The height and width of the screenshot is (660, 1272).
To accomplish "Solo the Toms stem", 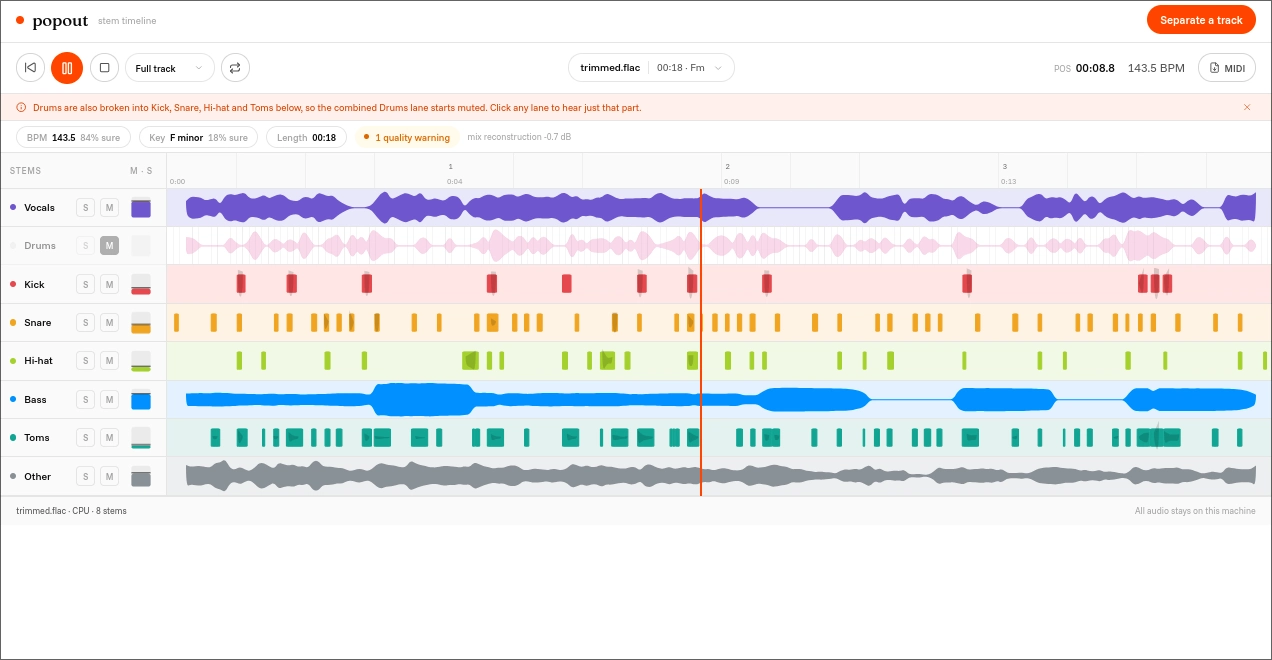I will [86, 438].
